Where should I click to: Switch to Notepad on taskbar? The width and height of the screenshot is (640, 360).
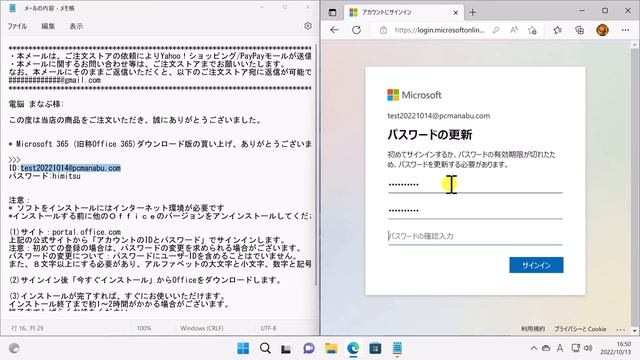(397, 348)
